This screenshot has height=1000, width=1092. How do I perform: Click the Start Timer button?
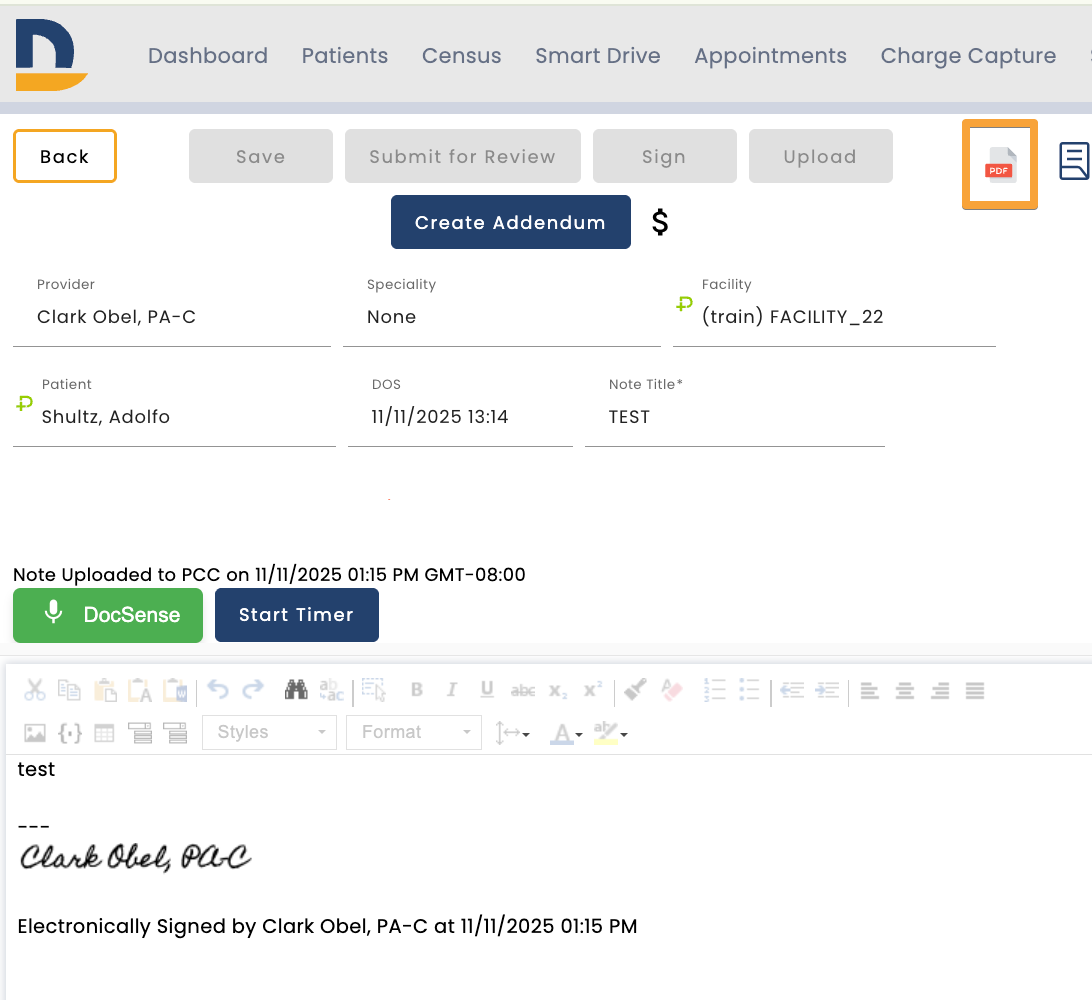[297, 615]
